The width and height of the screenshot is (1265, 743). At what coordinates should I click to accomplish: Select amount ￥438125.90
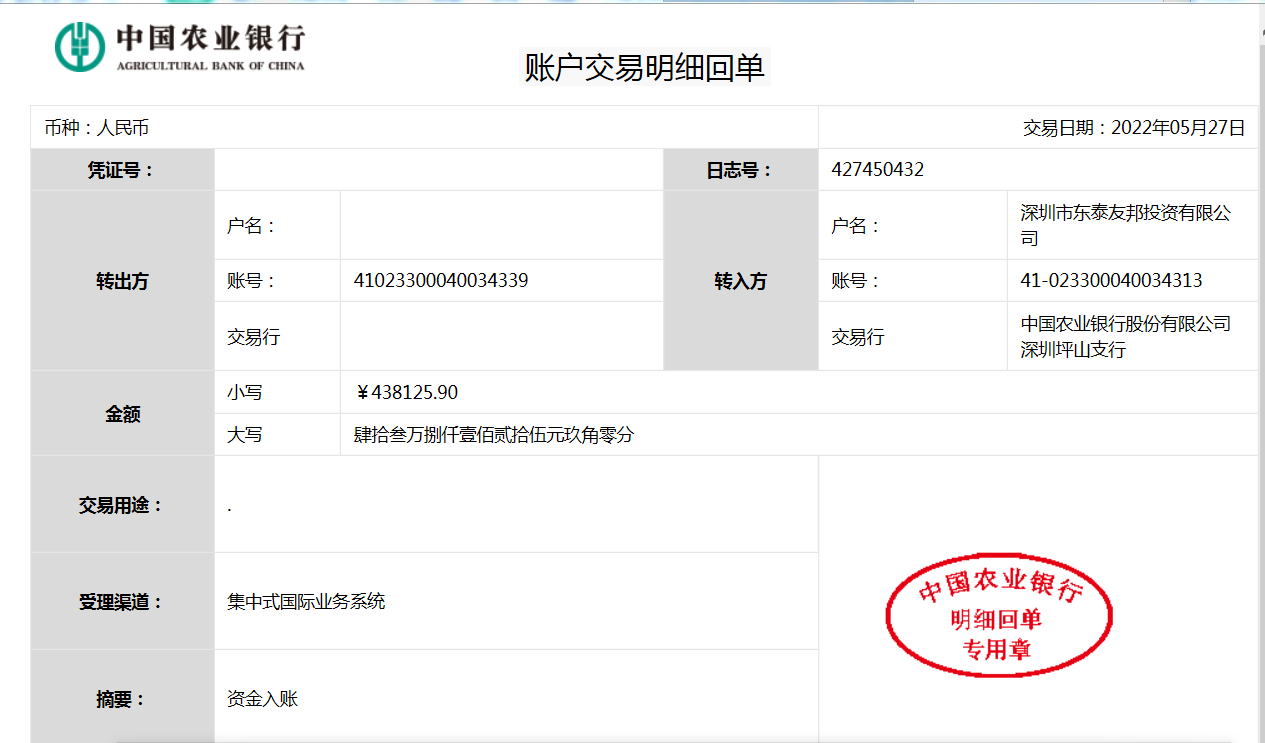click(407, 393)
